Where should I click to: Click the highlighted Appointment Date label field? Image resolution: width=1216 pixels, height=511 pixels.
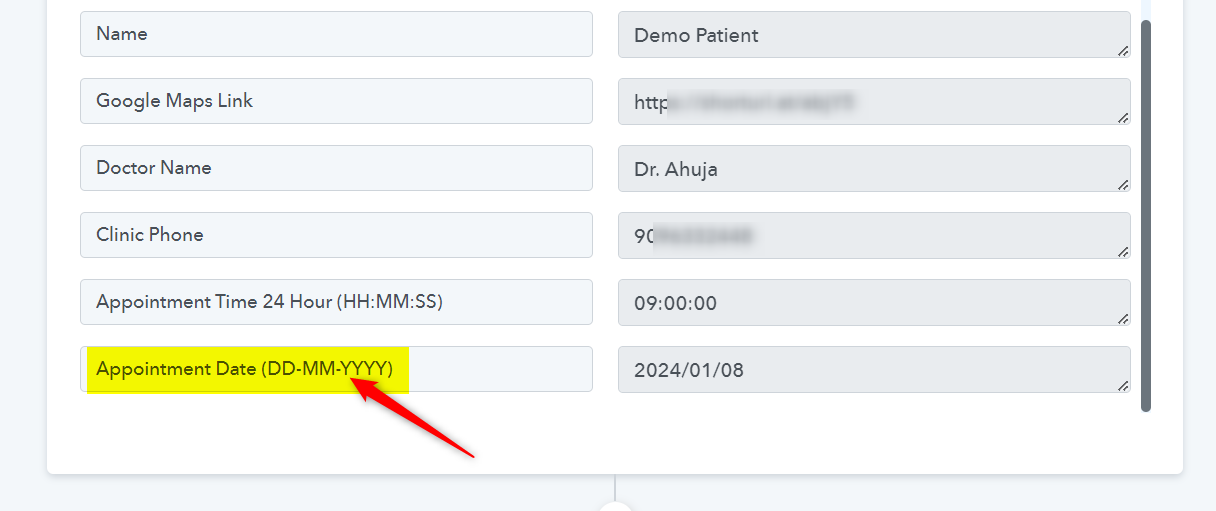click(x=336, y=369)
